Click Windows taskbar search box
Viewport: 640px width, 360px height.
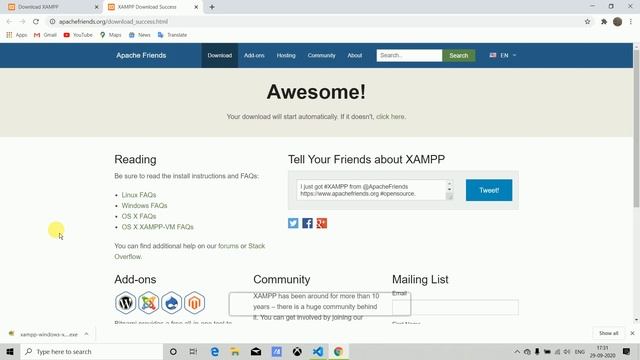pyautogui.click(x=92, y=351)
